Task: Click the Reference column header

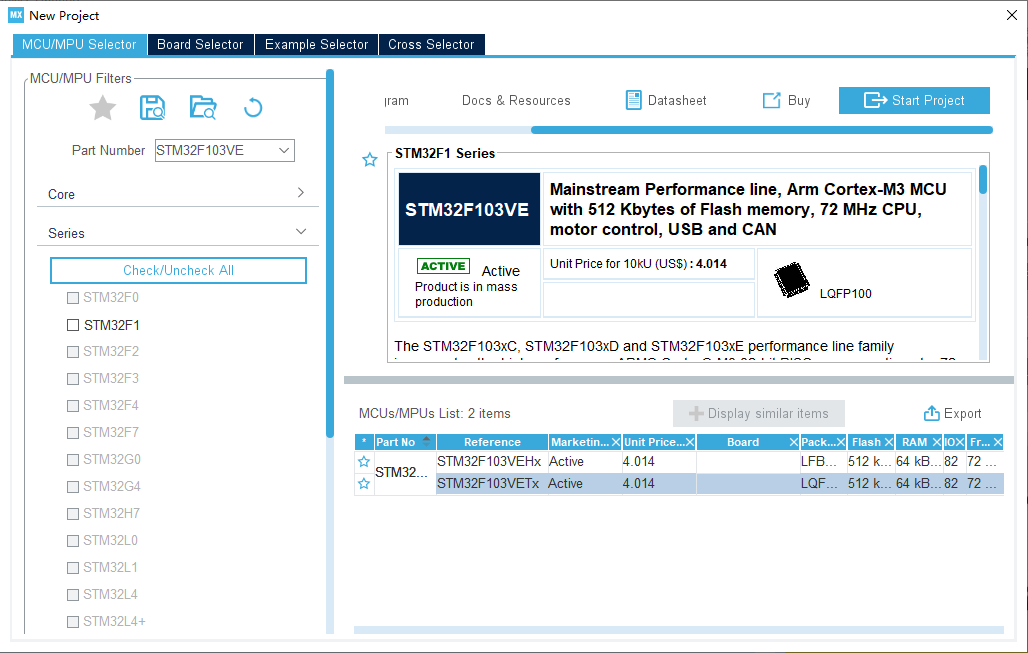Action: pos(492,443)
